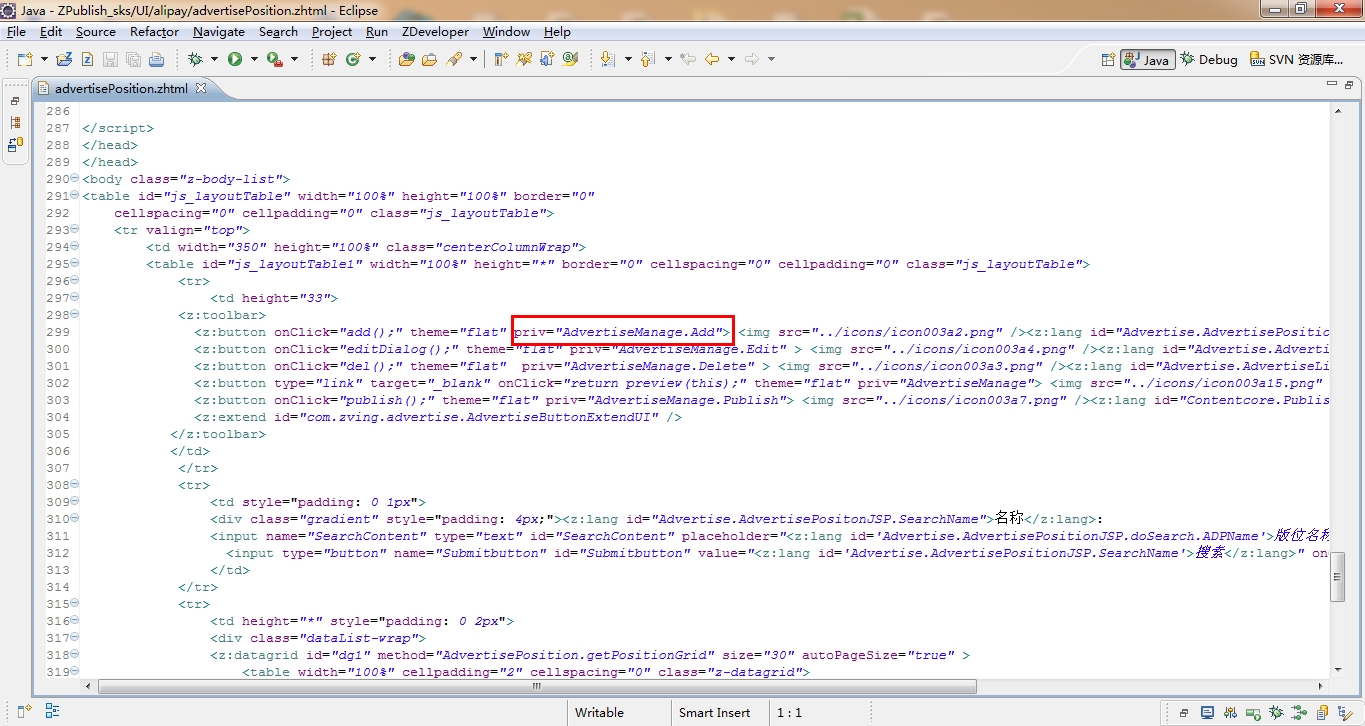The image size is (1365, 726).
Task: Click the Open Perspective icon
Action: pyautogui.click(x=1107, y=60)
